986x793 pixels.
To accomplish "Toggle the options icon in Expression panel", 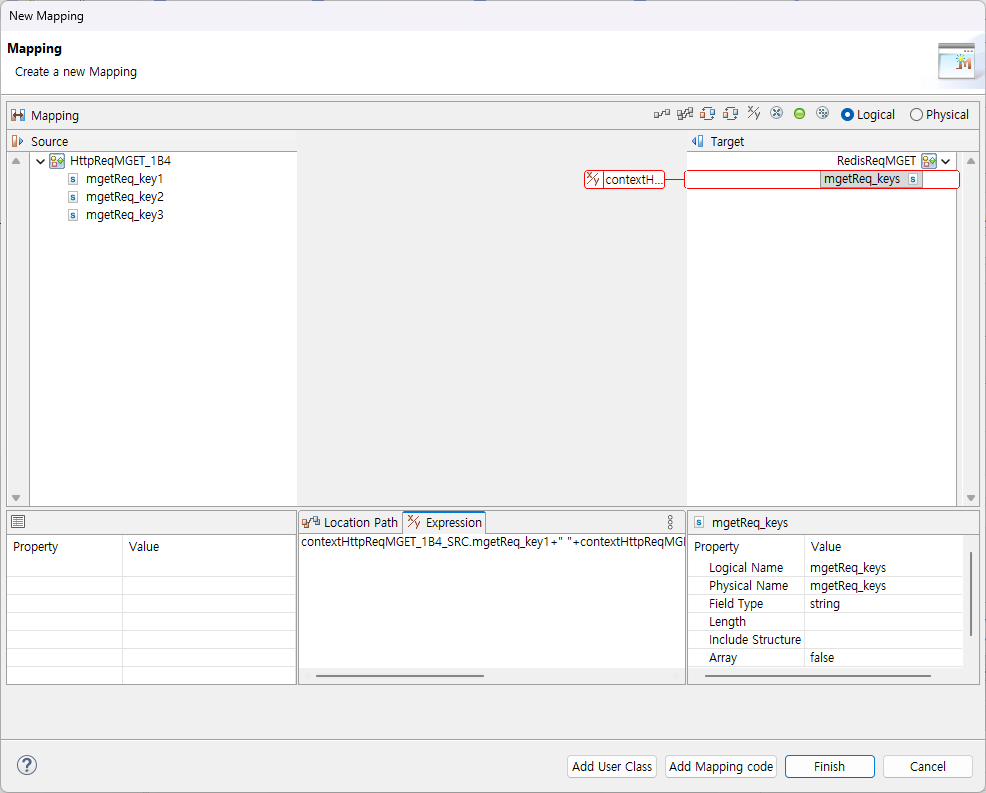I will tap(669, 521).
